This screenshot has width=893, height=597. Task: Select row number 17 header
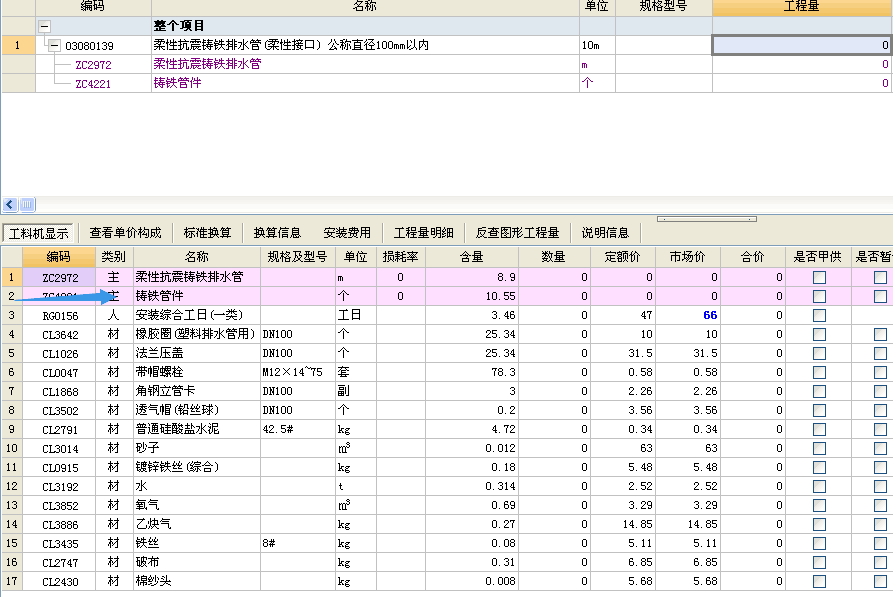tap(11, 581)
